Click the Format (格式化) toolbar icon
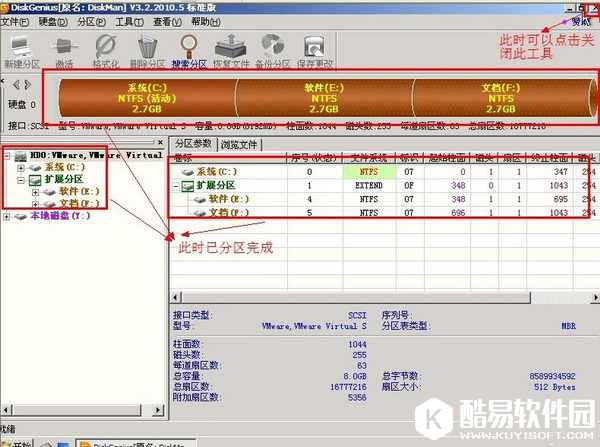 [105, 49]
